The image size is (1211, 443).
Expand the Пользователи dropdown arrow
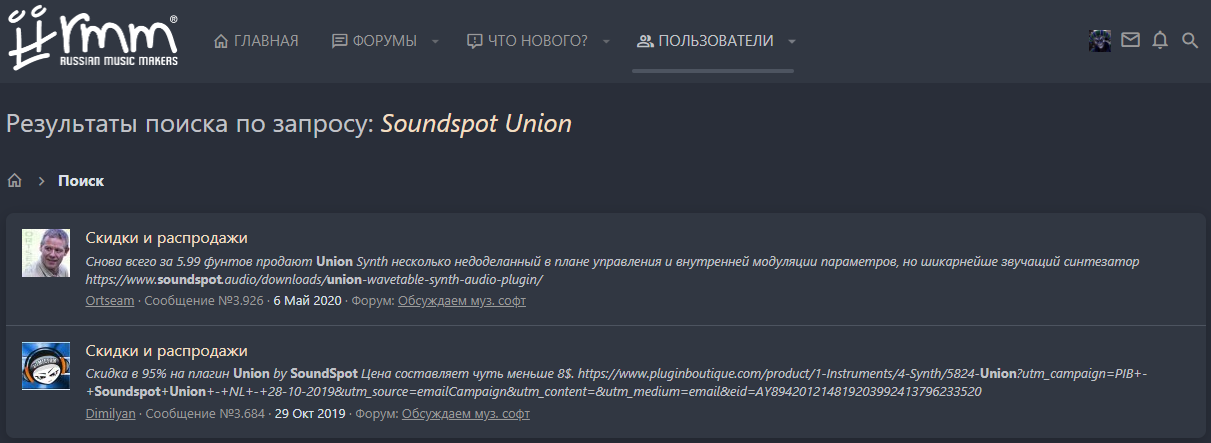[792, 41]
